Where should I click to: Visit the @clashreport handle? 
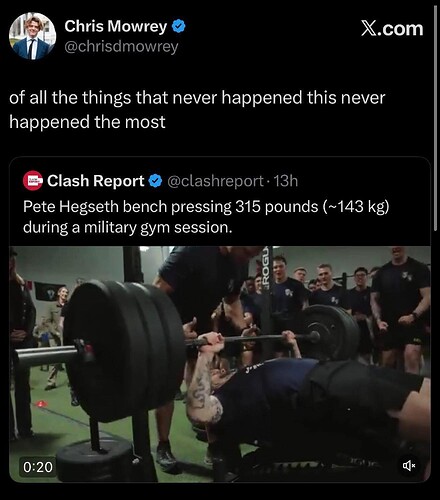[216, 181]
